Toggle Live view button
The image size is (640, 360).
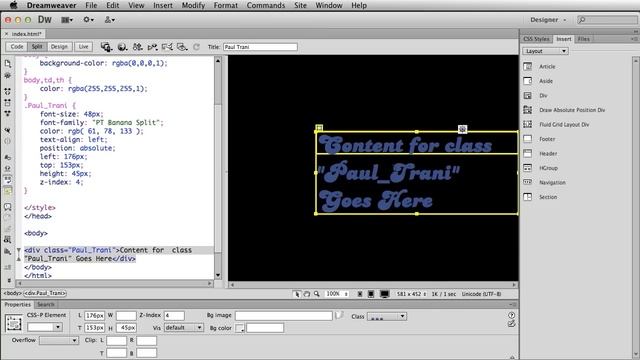coord(84,47)
